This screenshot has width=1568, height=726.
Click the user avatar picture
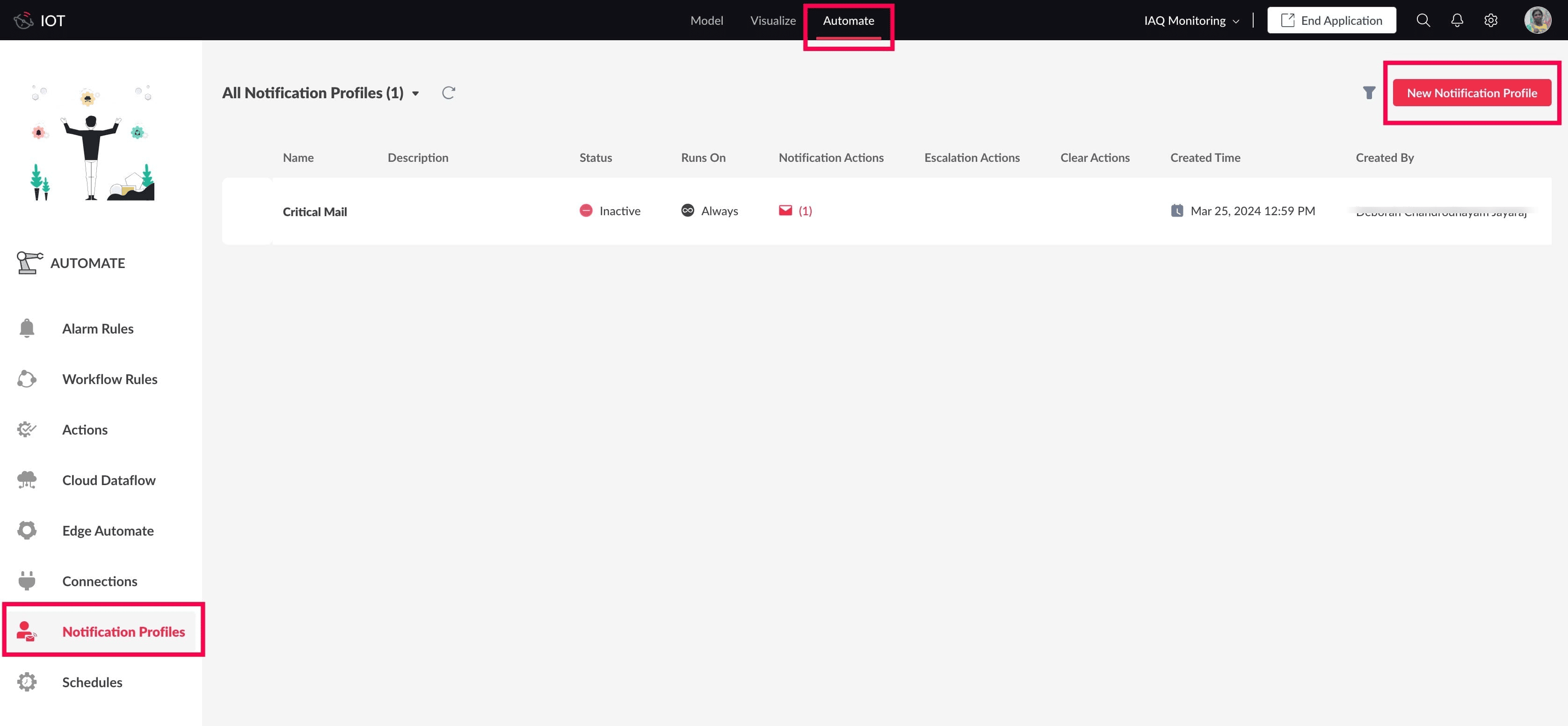point(1538,20)
